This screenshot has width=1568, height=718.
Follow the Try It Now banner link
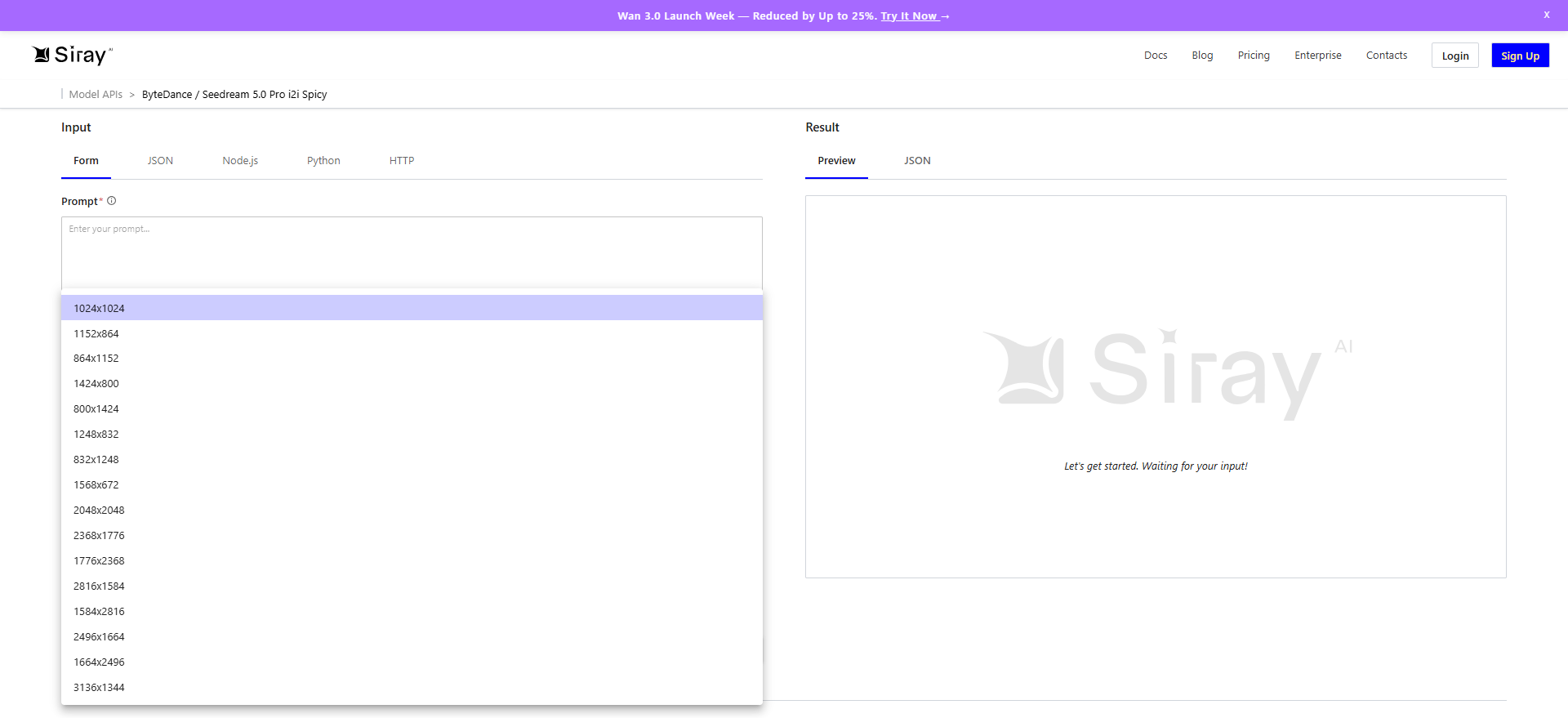click(915, 16)
